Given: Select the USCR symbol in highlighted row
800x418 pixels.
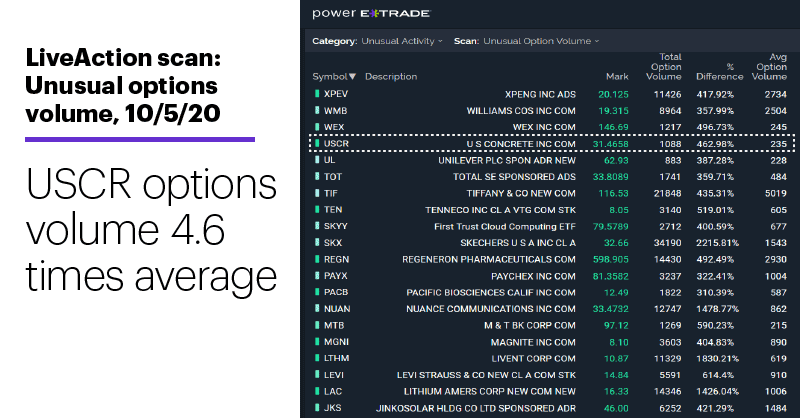Looking at the screenshot, I should tap(336, 143).
